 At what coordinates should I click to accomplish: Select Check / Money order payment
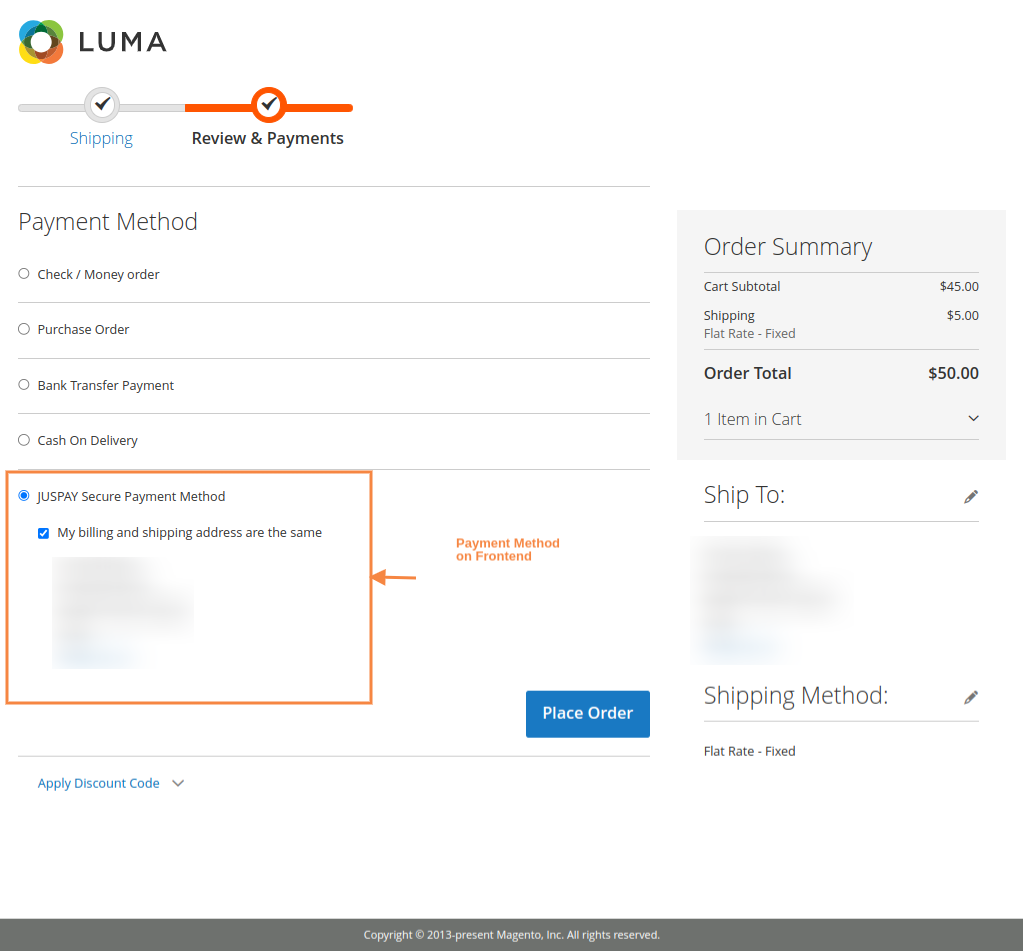click(x=23, y=274)
